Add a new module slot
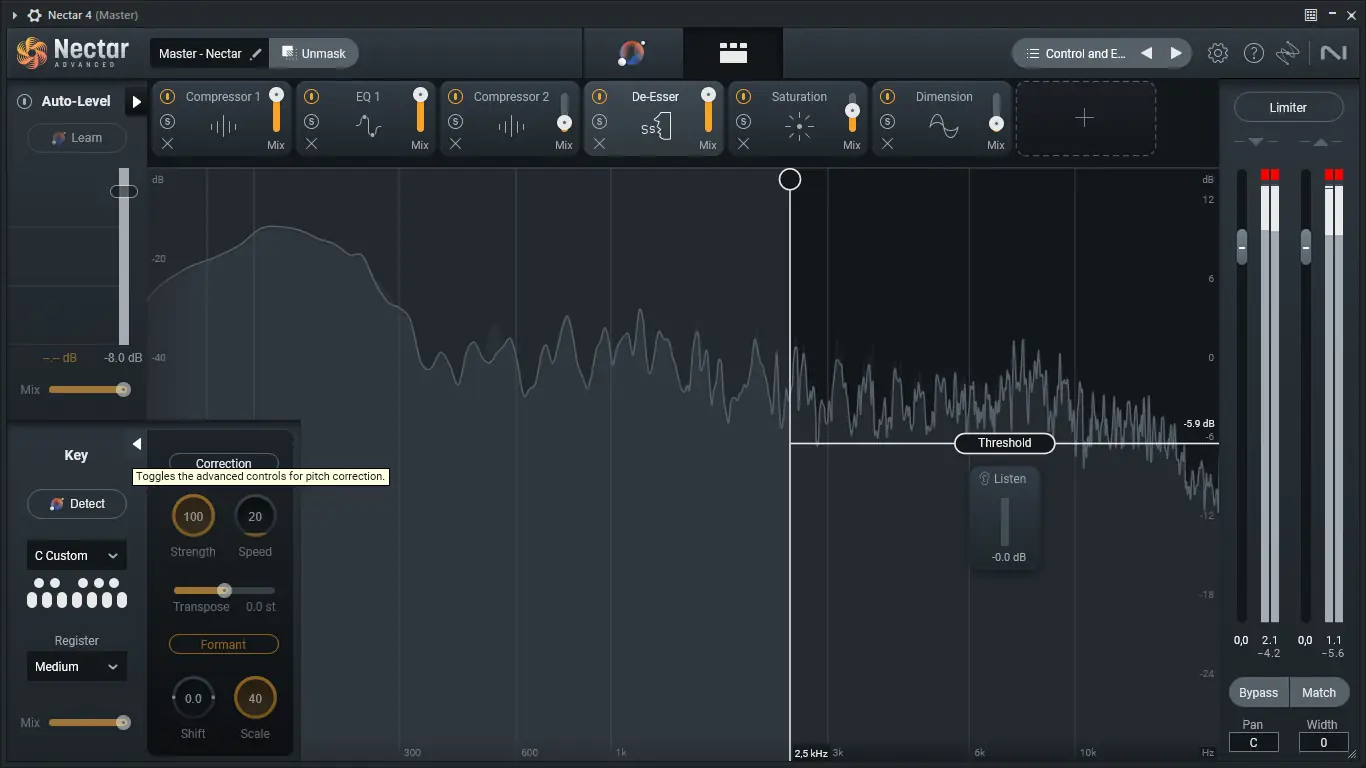 tap(1085, 118)
